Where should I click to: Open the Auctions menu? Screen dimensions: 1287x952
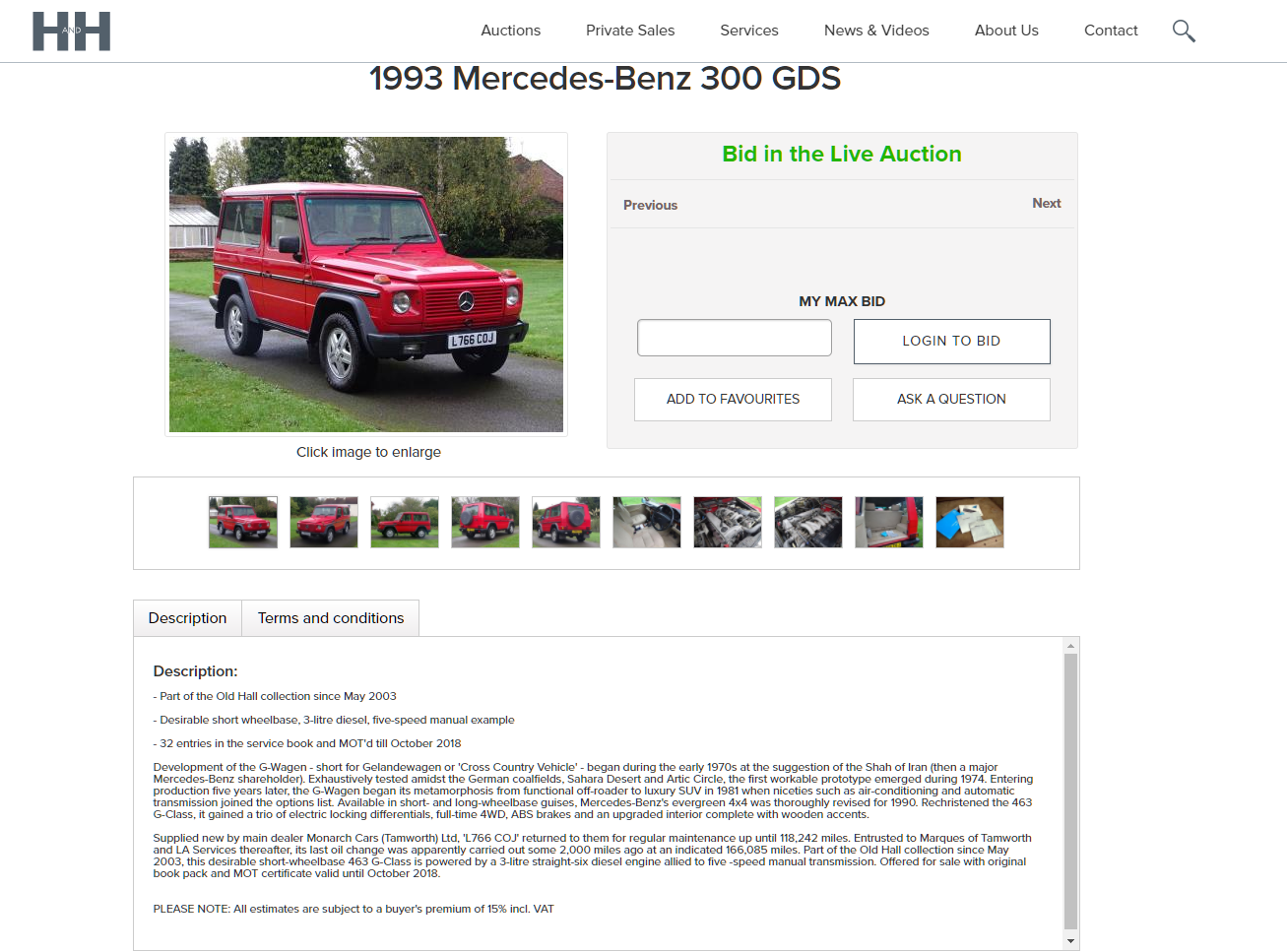510,31
